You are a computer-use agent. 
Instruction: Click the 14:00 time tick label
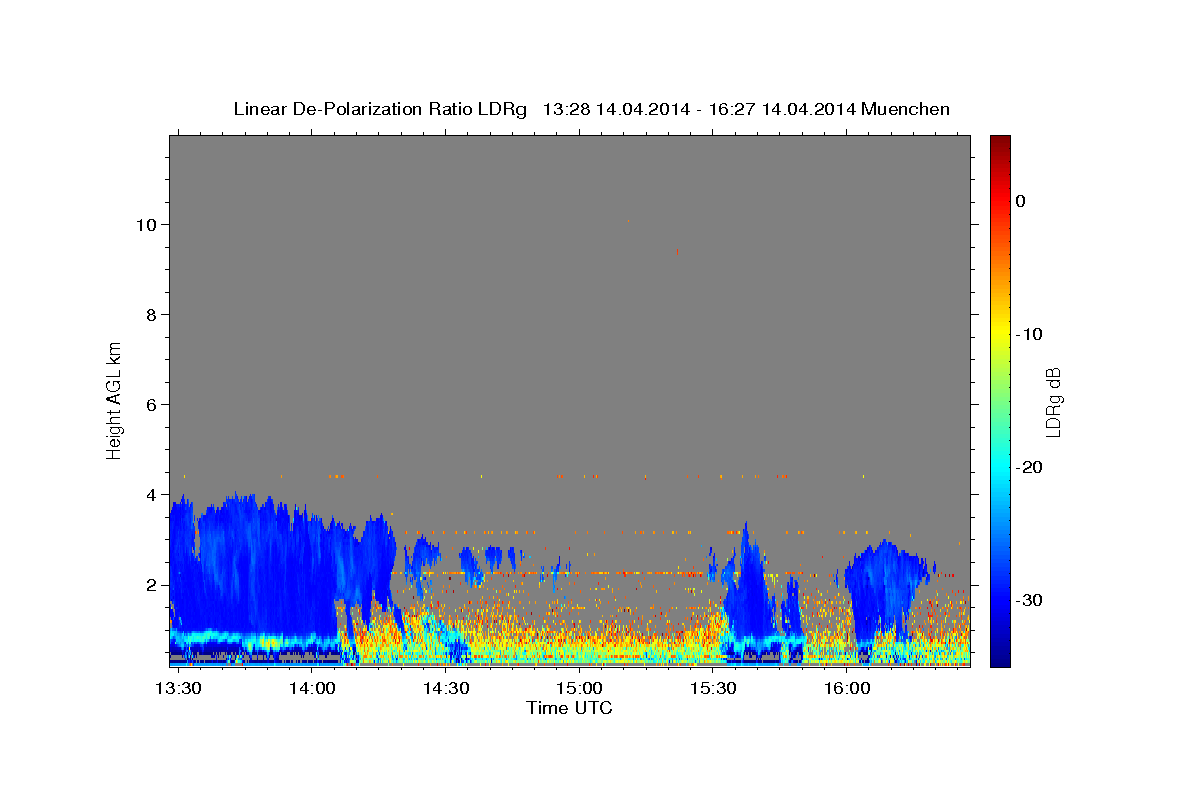313,688
